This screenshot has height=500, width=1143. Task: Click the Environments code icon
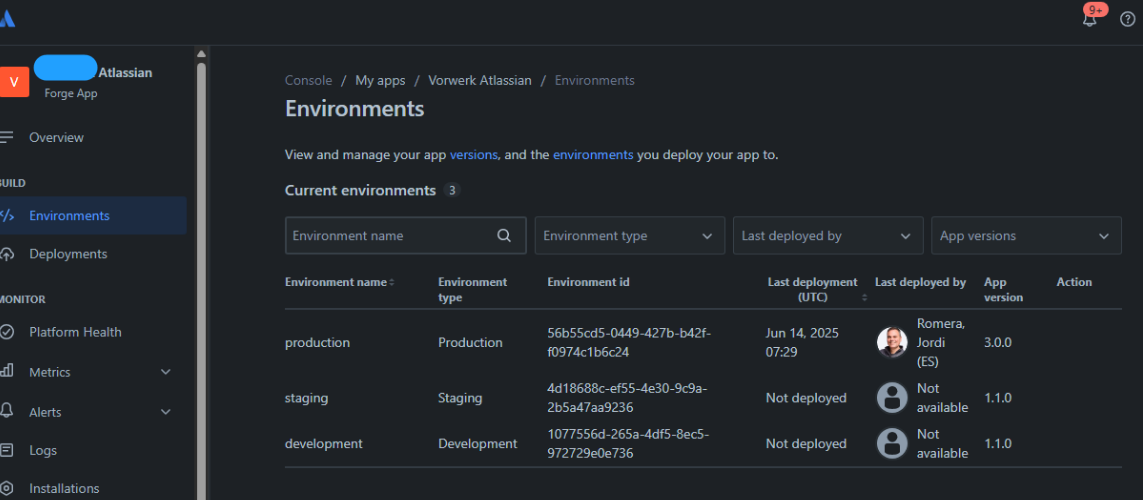tap(7, 216)
